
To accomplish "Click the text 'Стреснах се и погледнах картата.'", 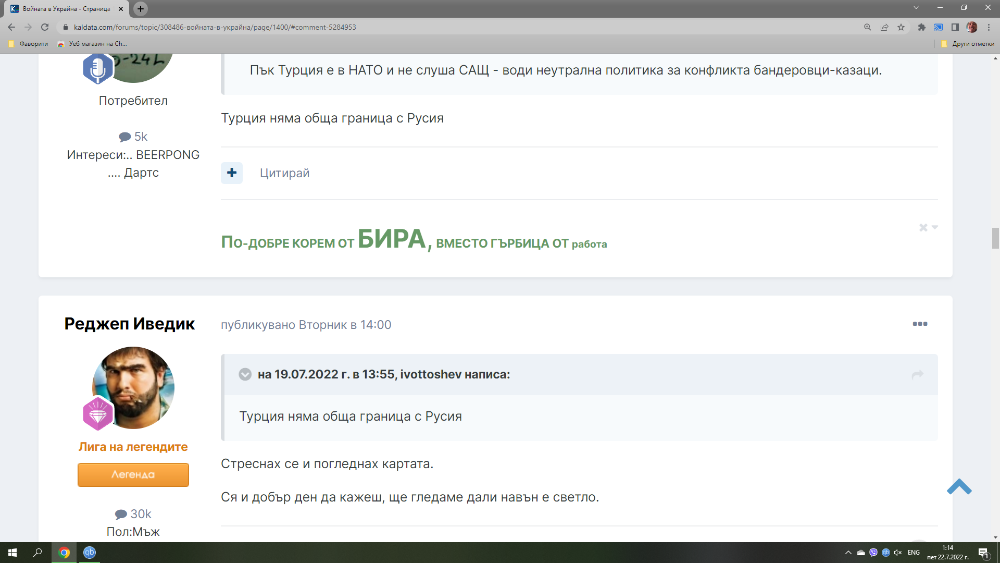I will [327, 464].
